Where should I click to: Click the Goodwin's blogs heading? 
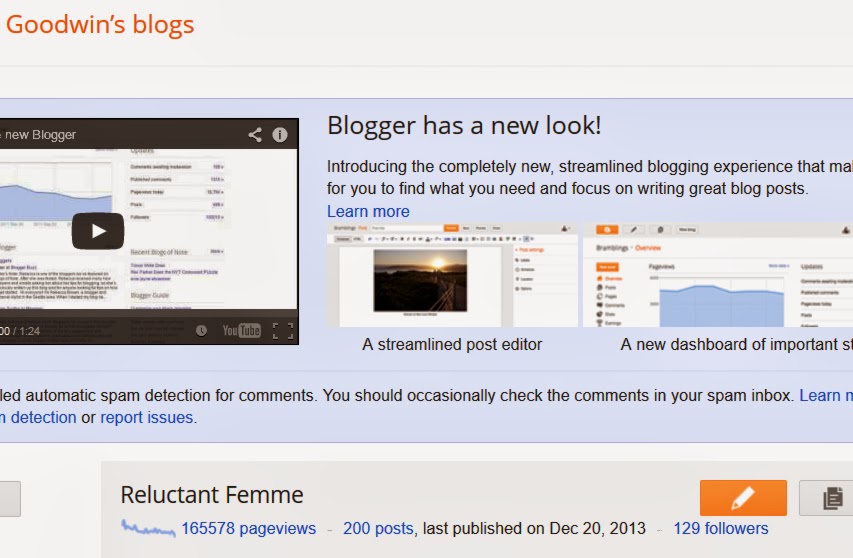pos(100,24)
